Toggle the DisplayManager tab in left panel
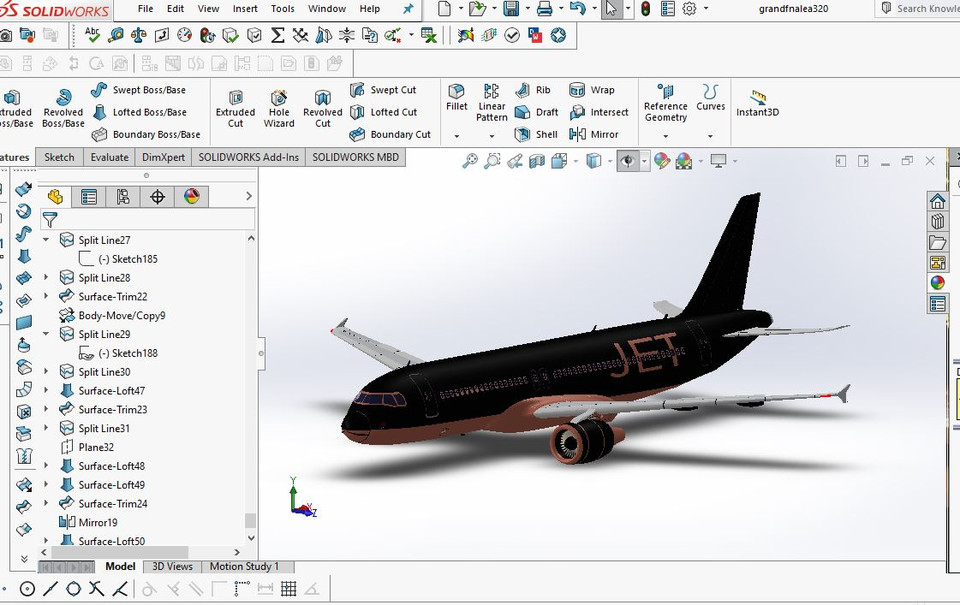The width and height of the screenshot is (960, 605). click(x=192, y=196)
